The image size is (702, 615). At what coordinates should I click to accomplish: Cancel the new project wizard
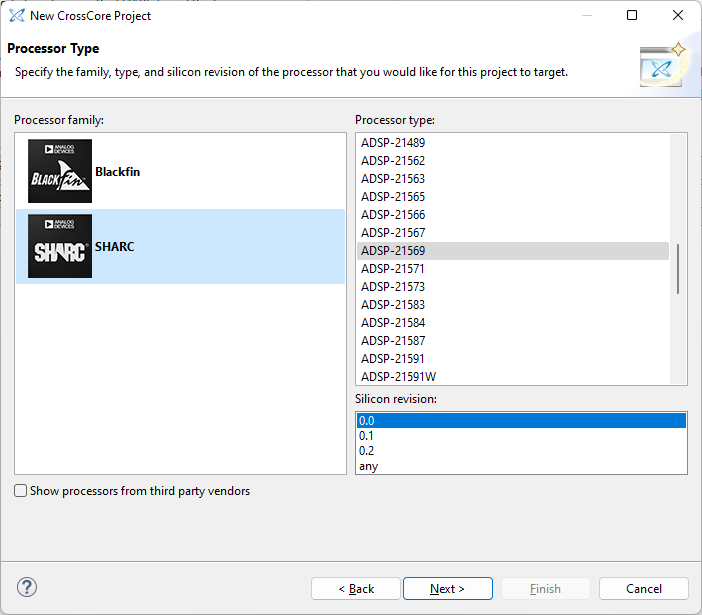click(643, 589)
